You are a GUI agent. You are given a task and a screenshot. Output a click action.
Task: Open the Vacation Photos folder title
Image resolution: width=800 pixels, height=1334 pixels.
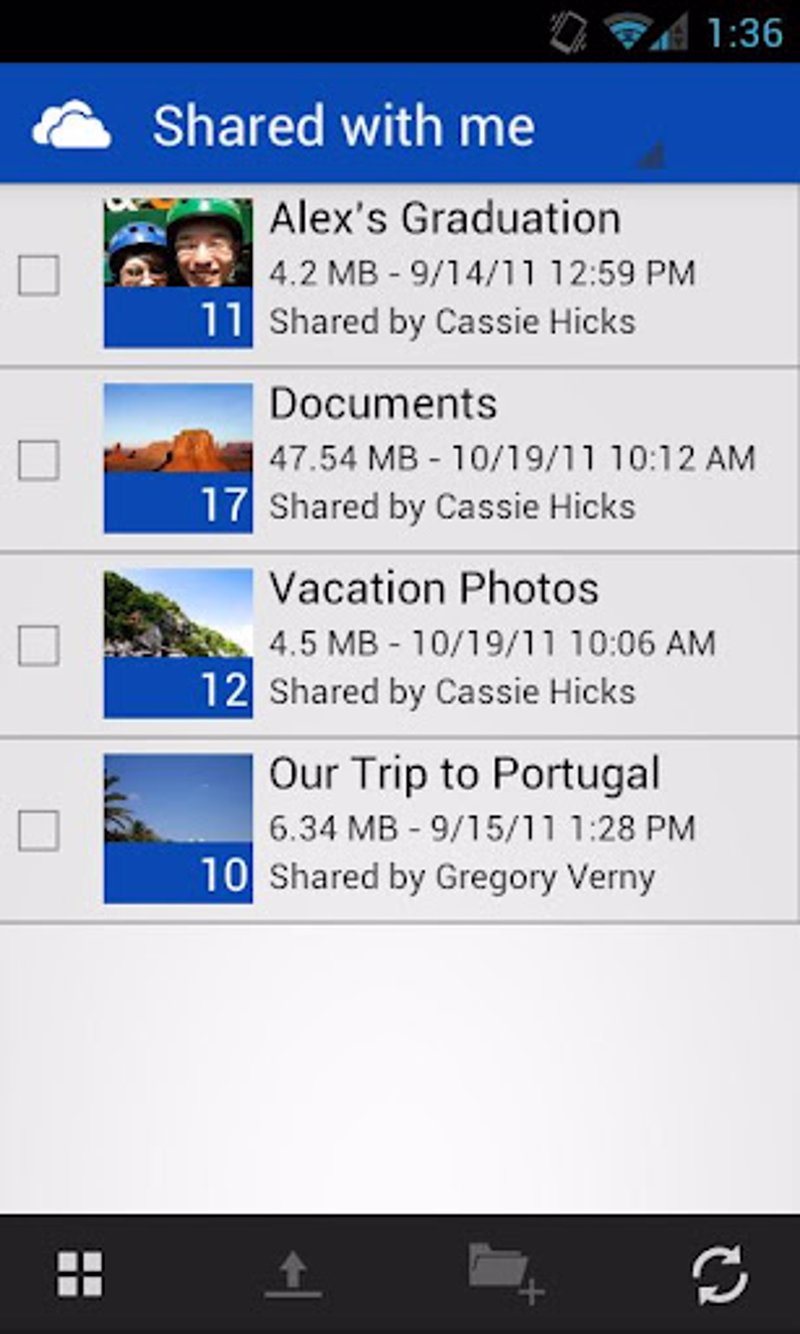pos(434,588)
